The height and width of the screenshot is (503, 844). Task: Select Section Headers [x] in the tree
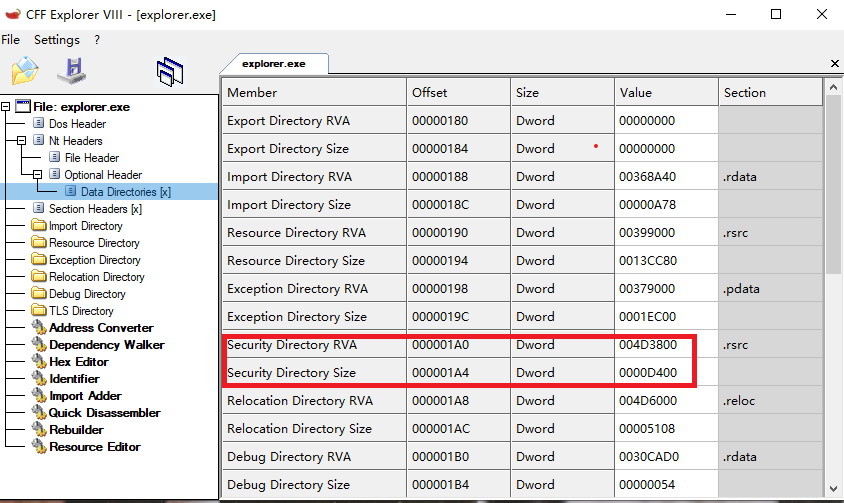pyautogui.click(x=94, y=209)
